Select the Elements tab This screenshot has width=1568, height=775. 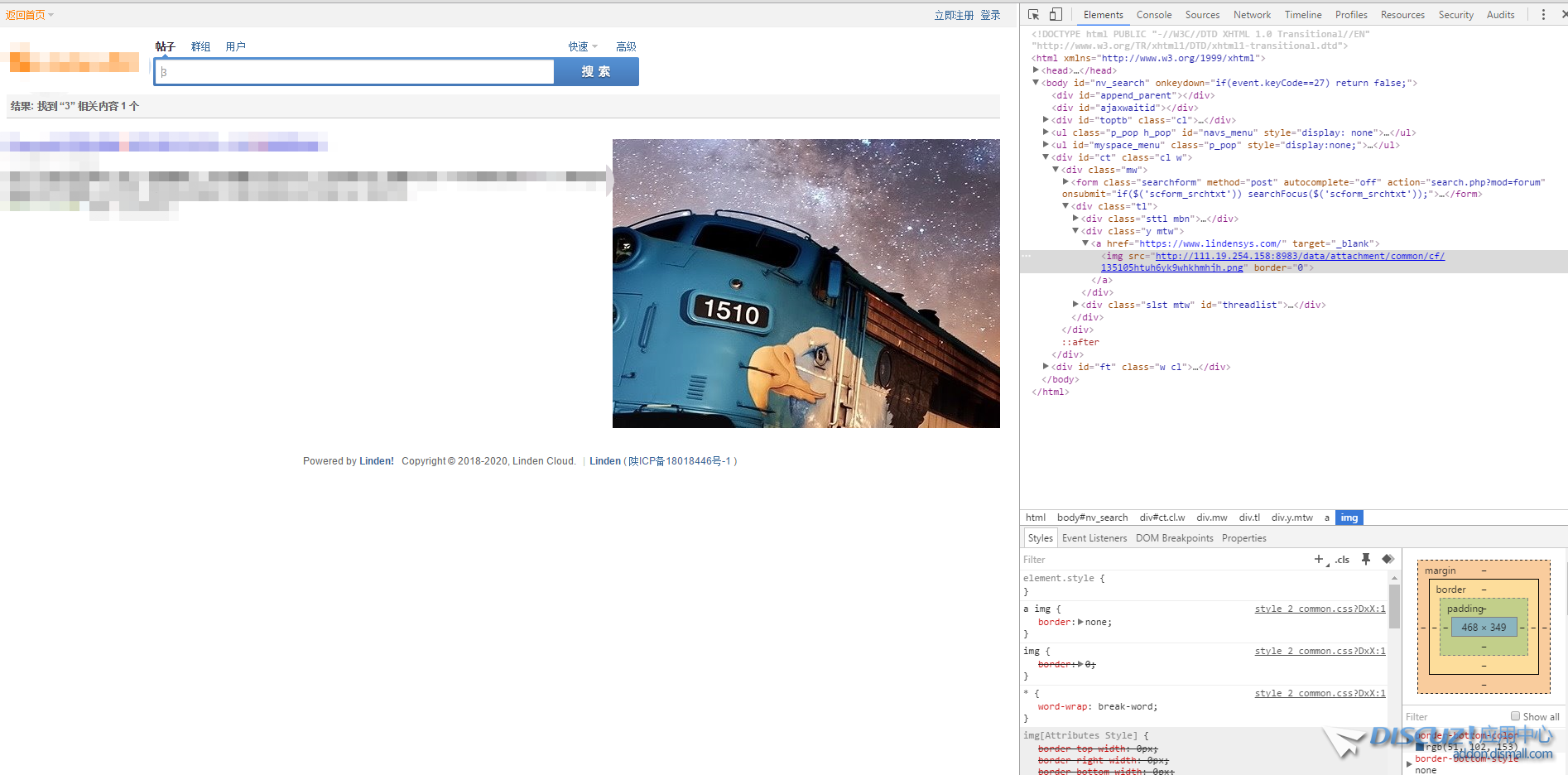[1103, 15]
